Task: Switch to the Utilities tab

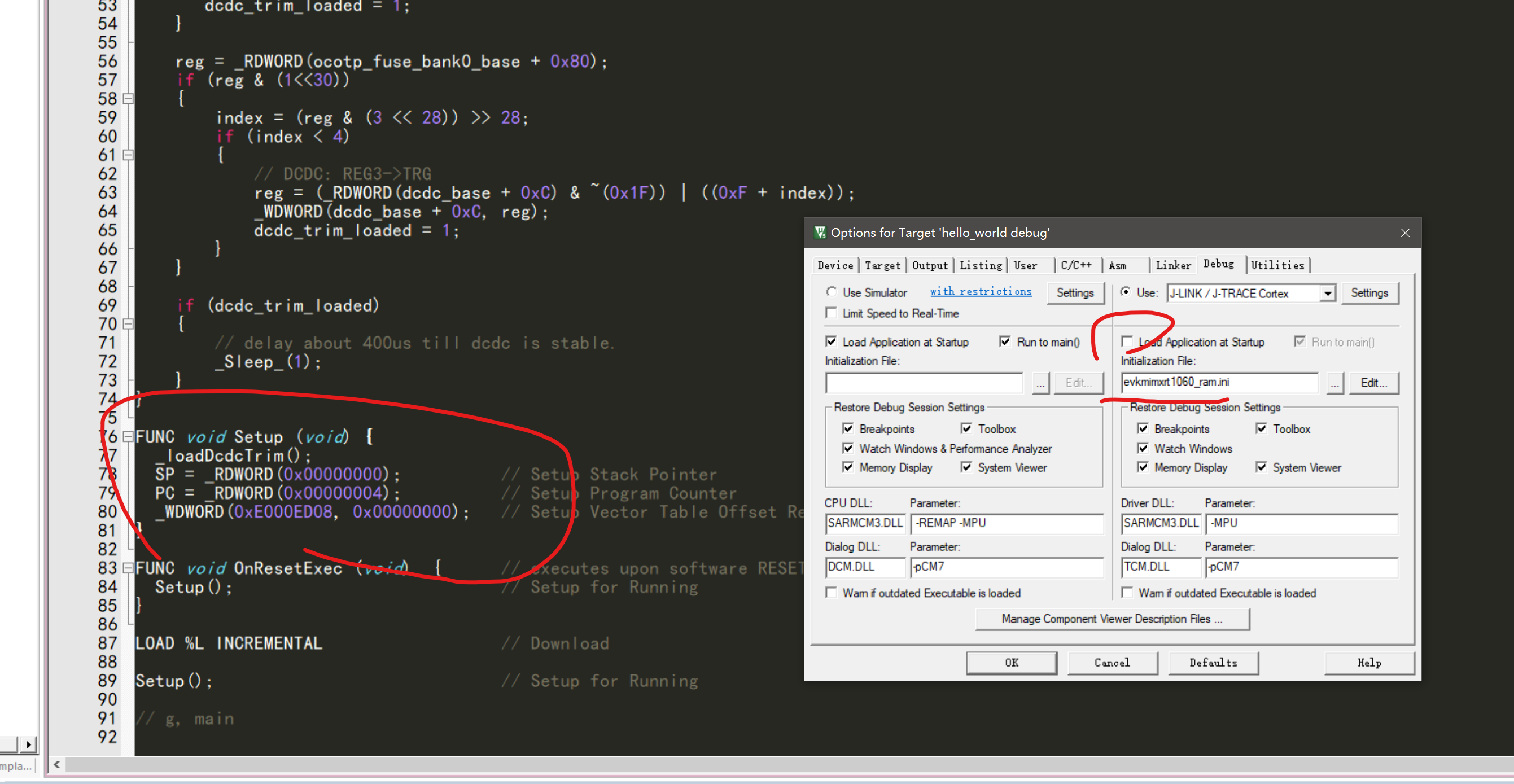Action: click(x=1277, y=266)
